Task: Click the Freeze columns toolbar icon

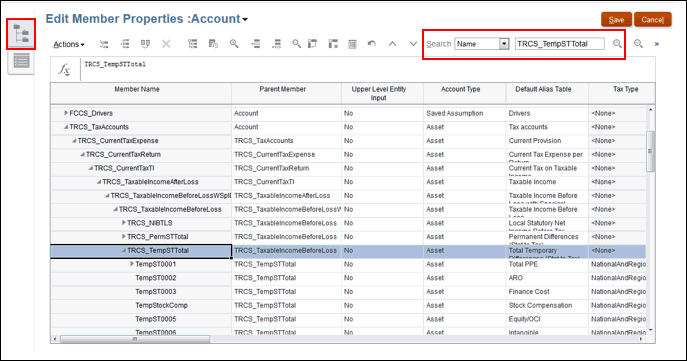Action: coord(312,44)
